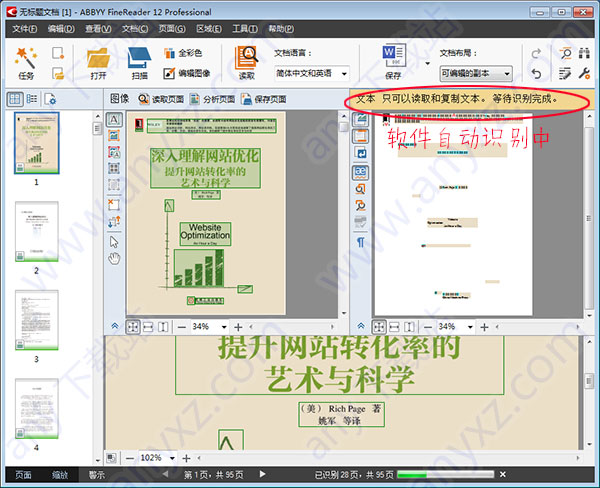This screenshot has width=600, height=488.
Task: Select the text area drawing tool
Action: tap(114, 119)
